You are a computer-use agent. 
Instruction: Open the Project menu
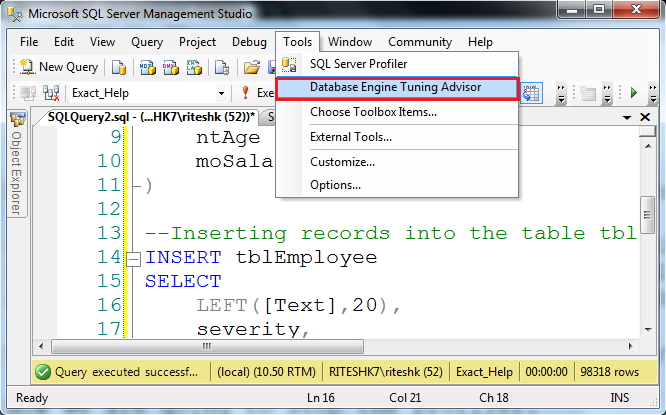point(198,42)
